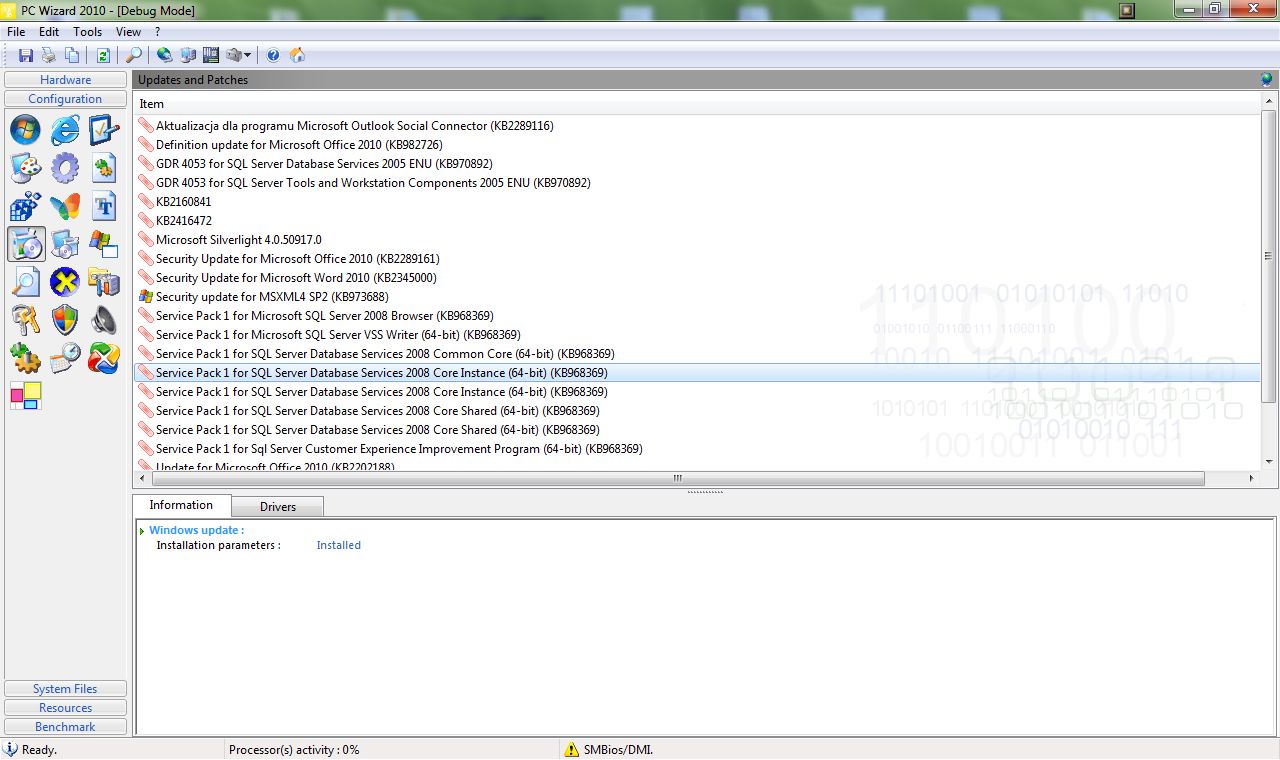1280x760 pixels.
Task: Click the Home house toolbar icon
Action: click(297, 55)
